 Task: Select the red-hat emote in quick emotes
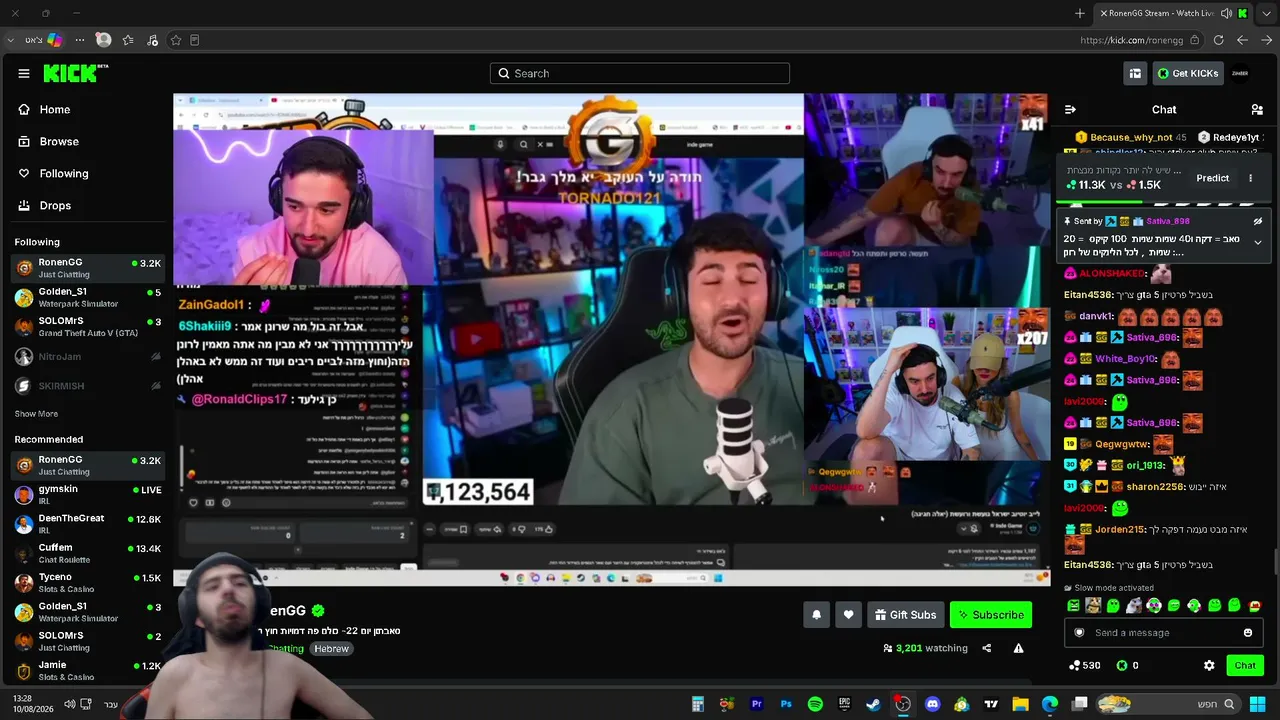(x=1255, y=606)
